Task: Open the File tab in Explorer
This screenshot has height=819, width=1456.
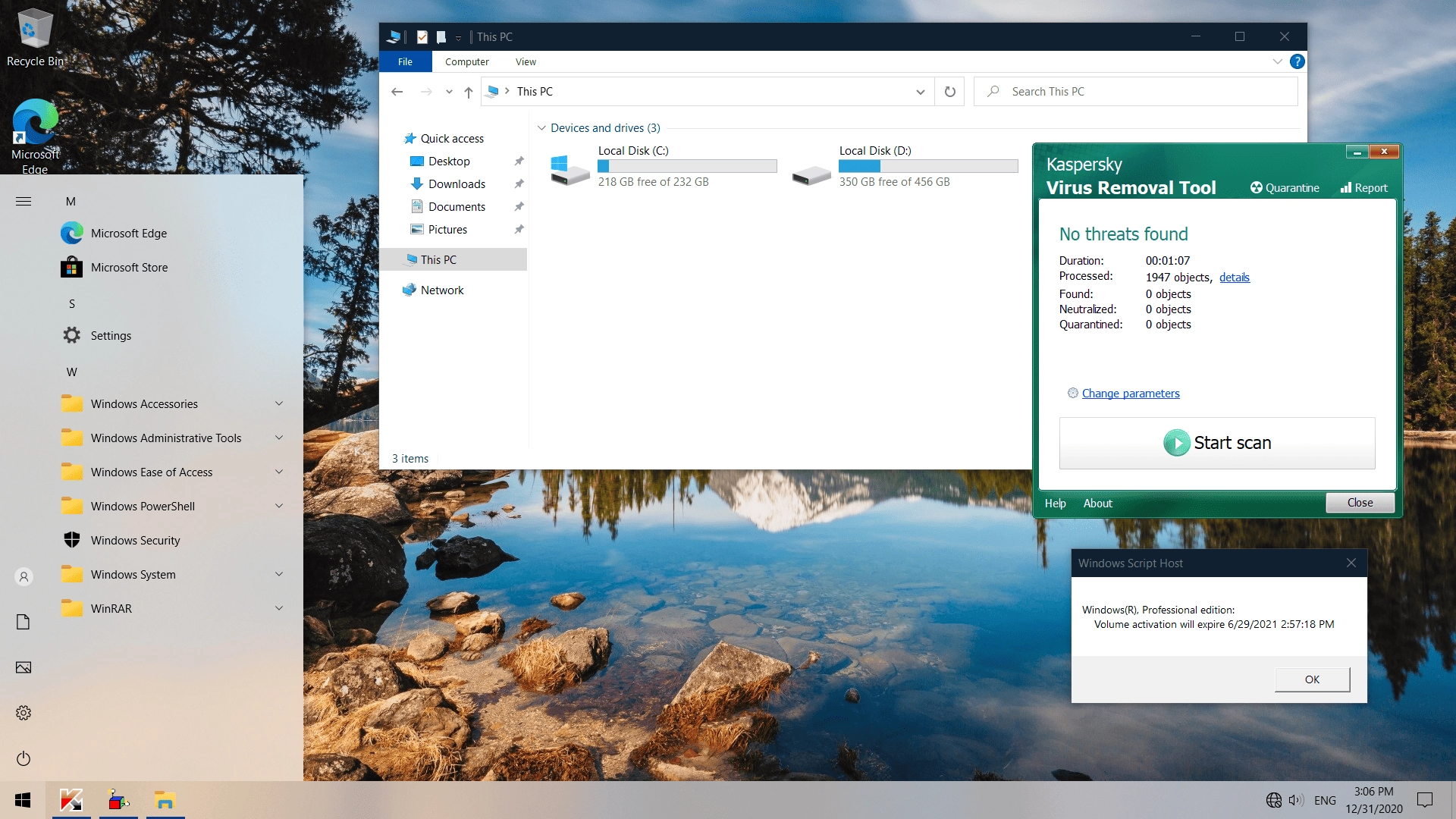Action: (x=405, y=61)
